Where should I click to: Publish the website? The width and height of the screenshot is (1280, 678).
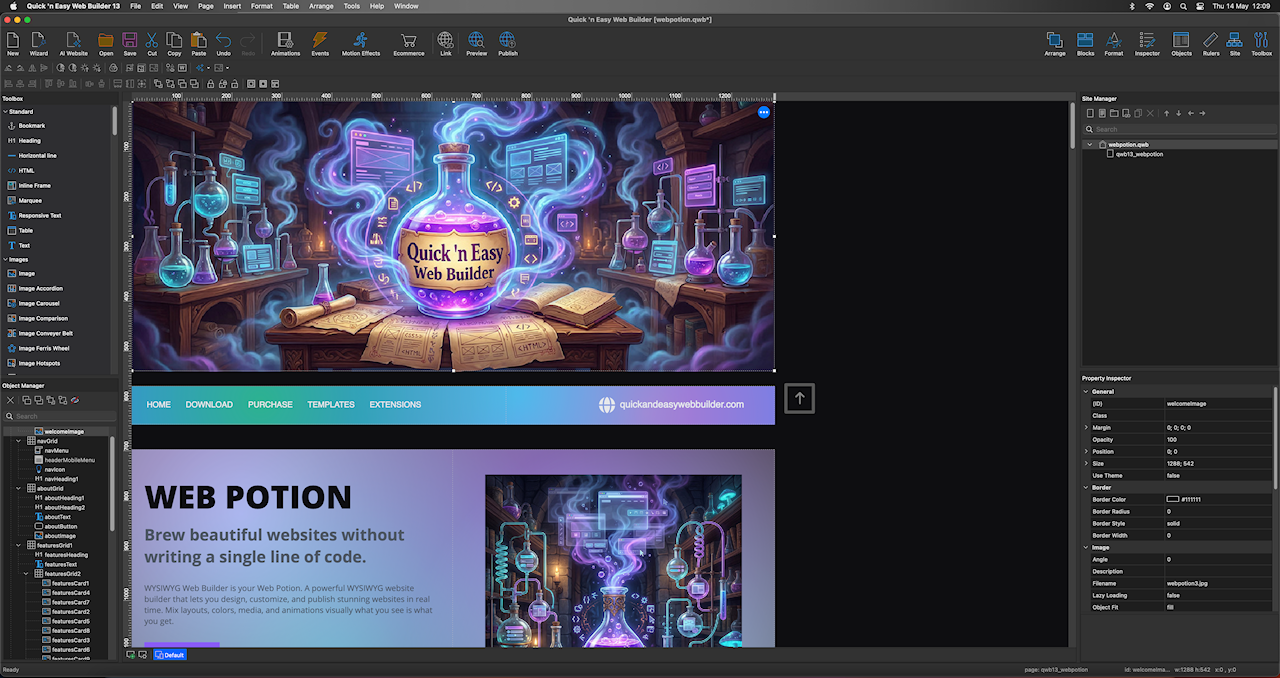tap(508, 43)
